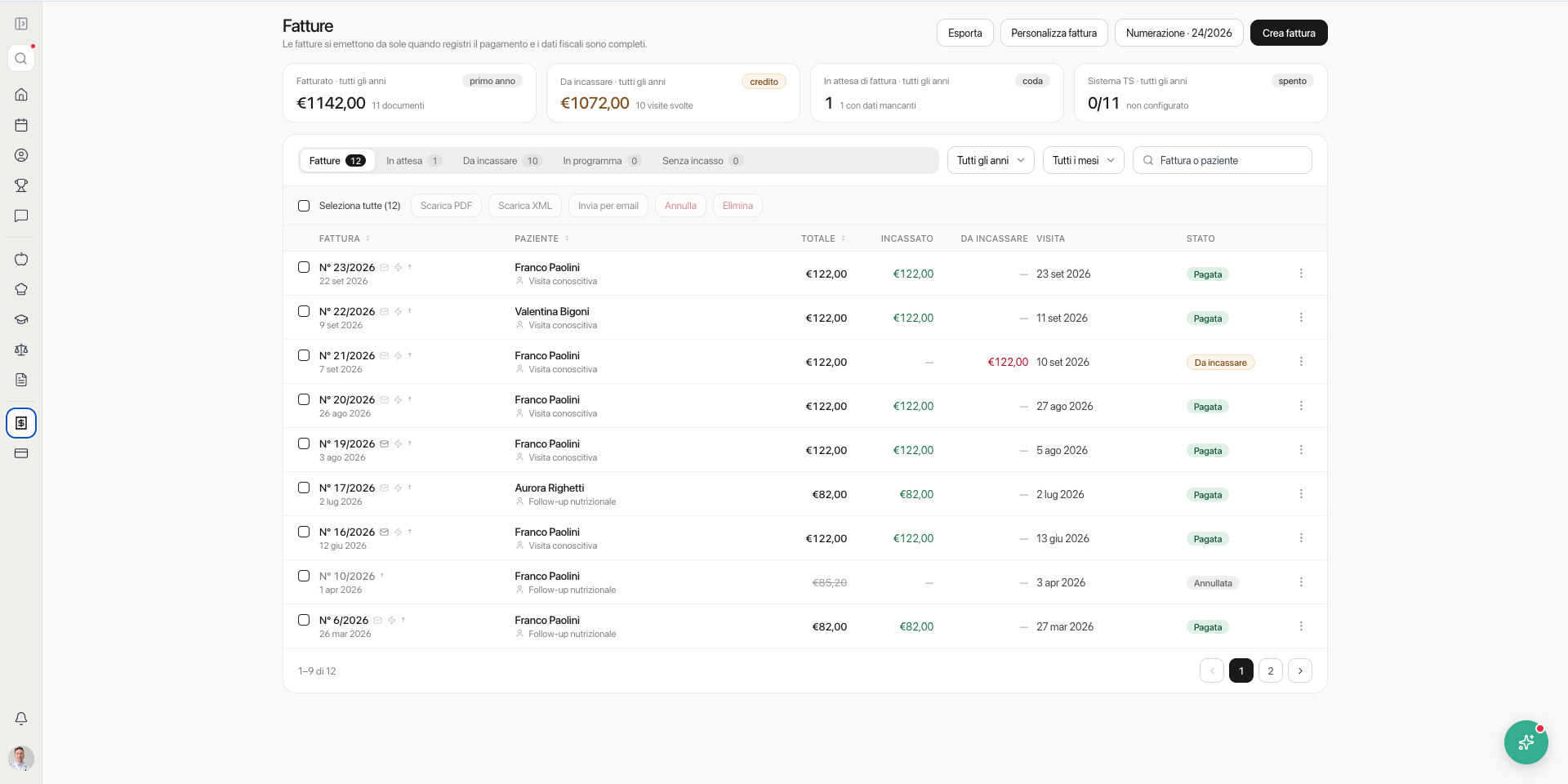Click the Personalizza fattura button
Viewport: 1568px width, 784px height.
pos(1053,33)
